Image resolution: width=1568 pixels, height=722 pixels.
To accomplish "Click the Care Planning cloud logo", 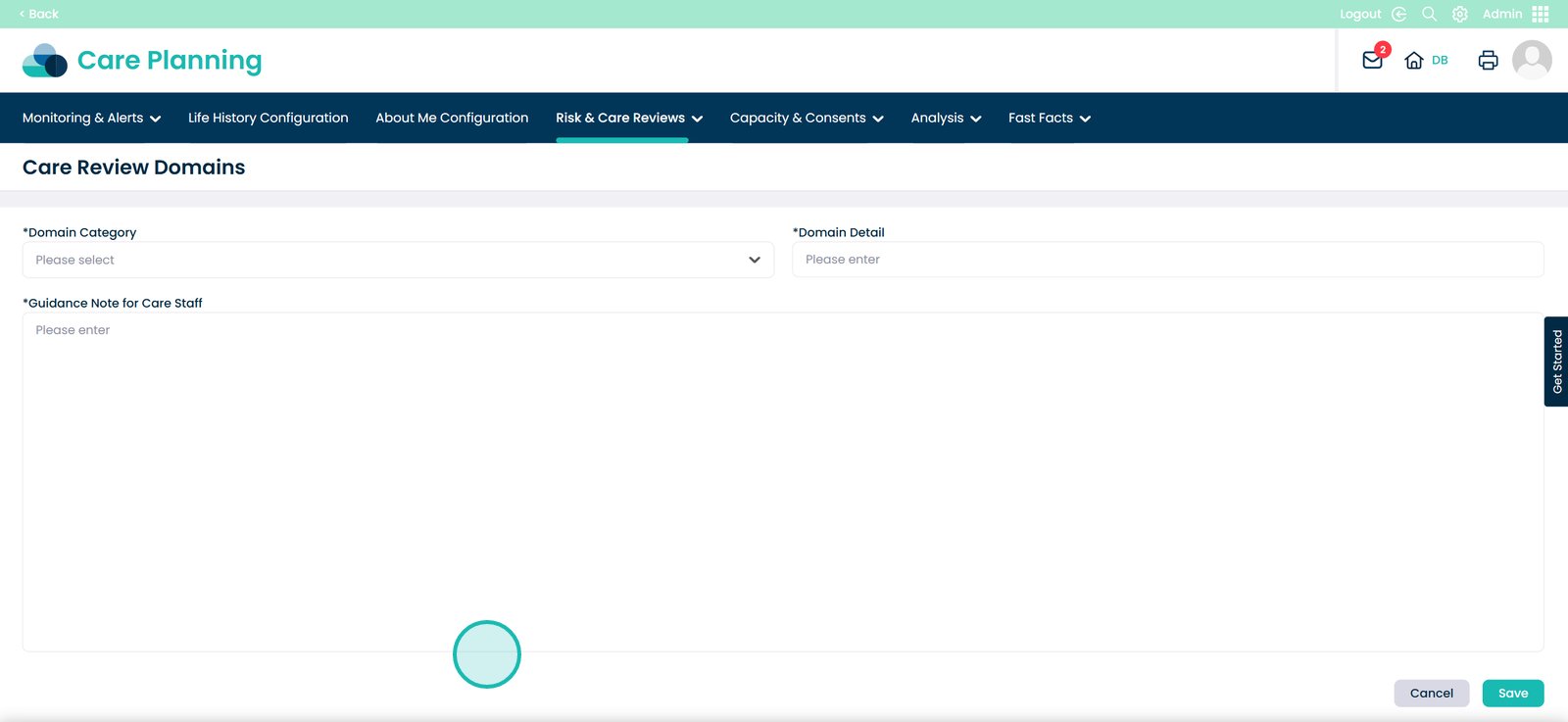I will [x=44, y=61].
